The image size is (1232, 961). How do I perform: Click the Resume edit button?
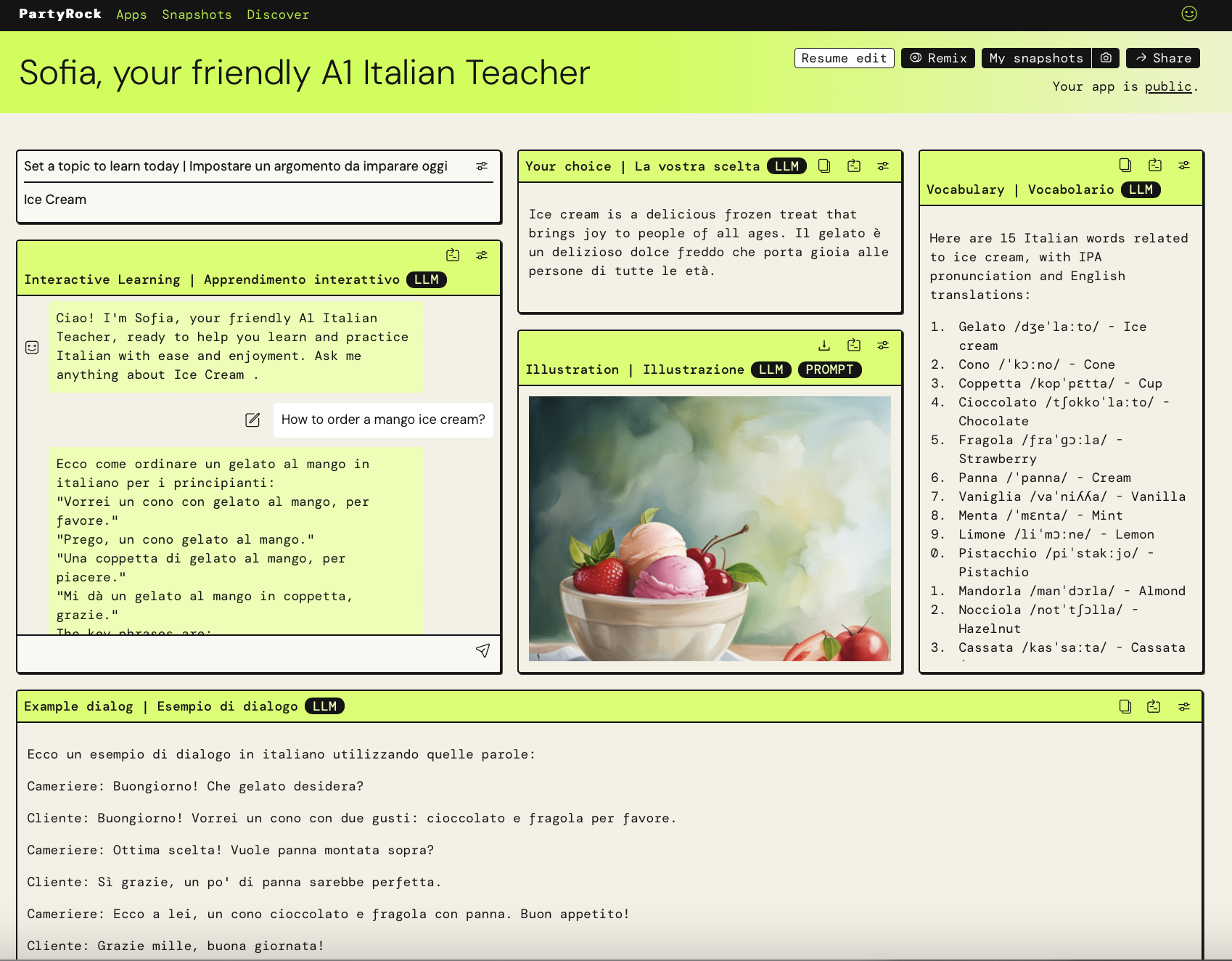point(844,58)
